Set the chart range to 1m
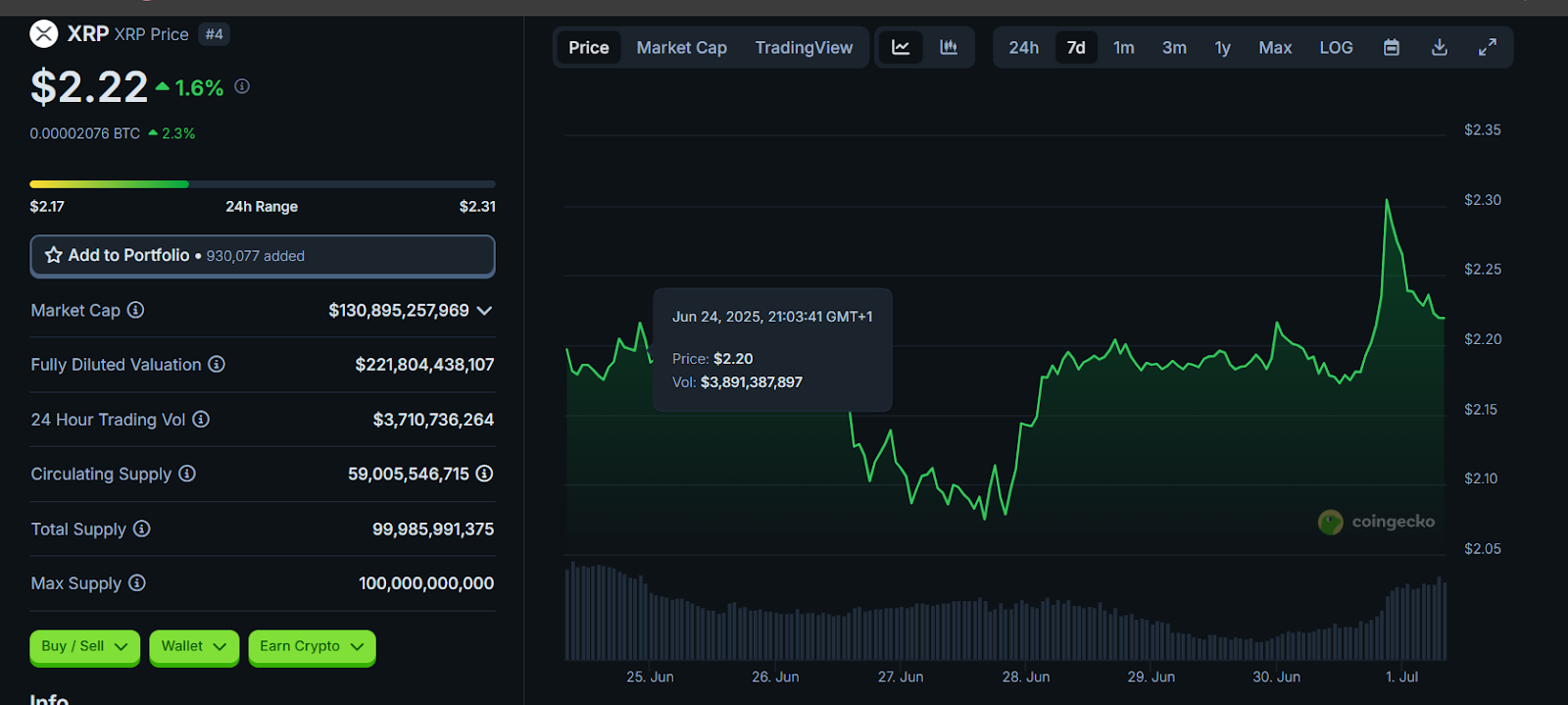Viewport: 1568px width, 705px height. pyautogui.click(x=1124, y=47)
